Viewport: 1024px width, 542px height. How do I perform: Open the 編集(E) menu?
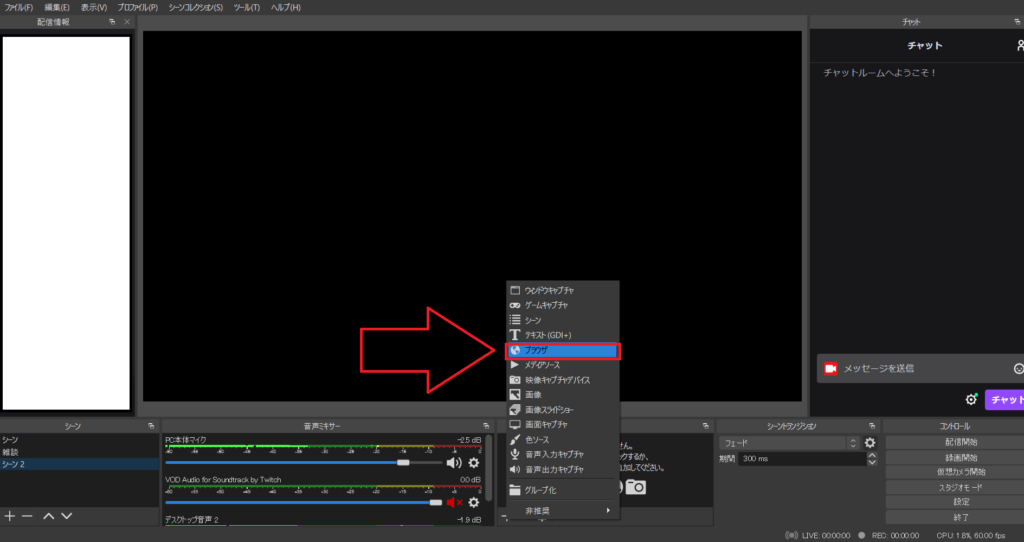[57, 8]
